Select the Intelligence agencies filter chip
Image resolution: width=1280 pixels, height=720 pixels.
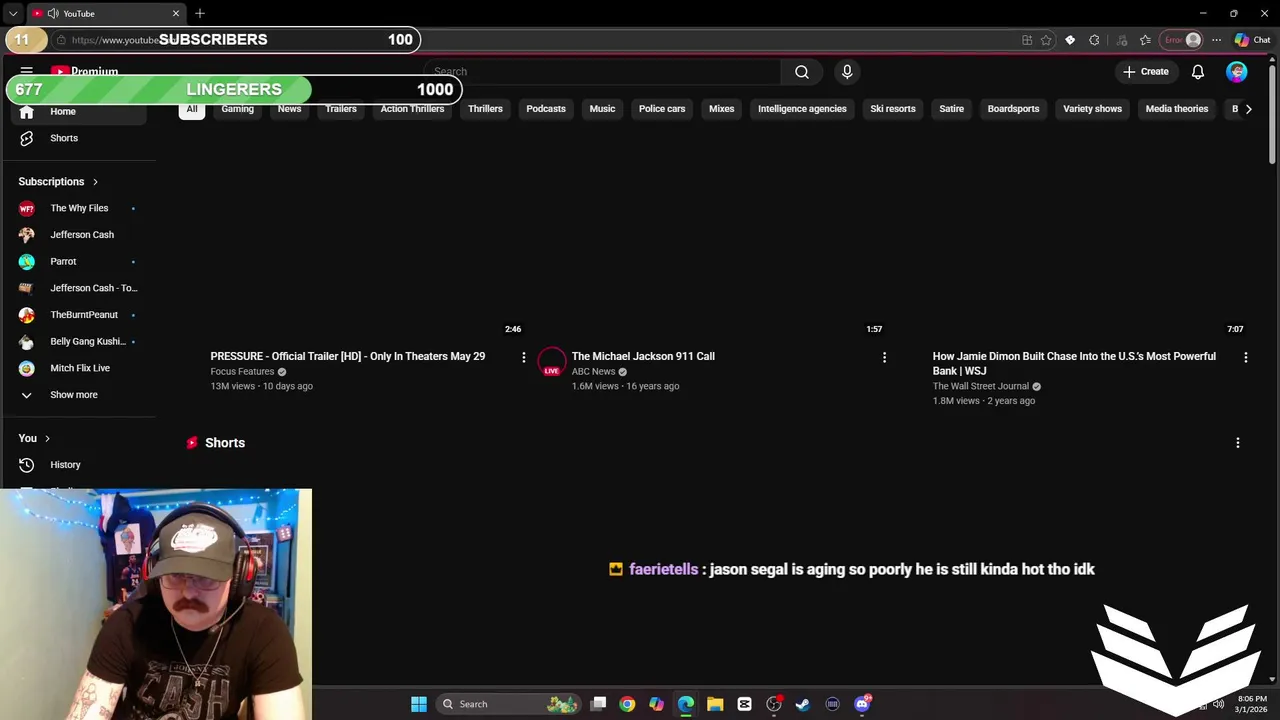coord(802,109)
